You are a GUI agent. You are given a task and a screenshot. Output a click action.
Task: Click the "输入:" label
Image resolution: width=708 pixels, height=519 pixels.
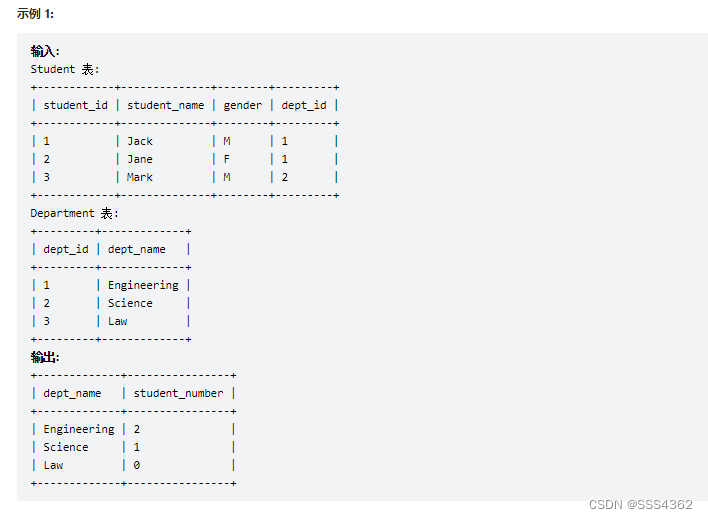[x=45, y=51]
